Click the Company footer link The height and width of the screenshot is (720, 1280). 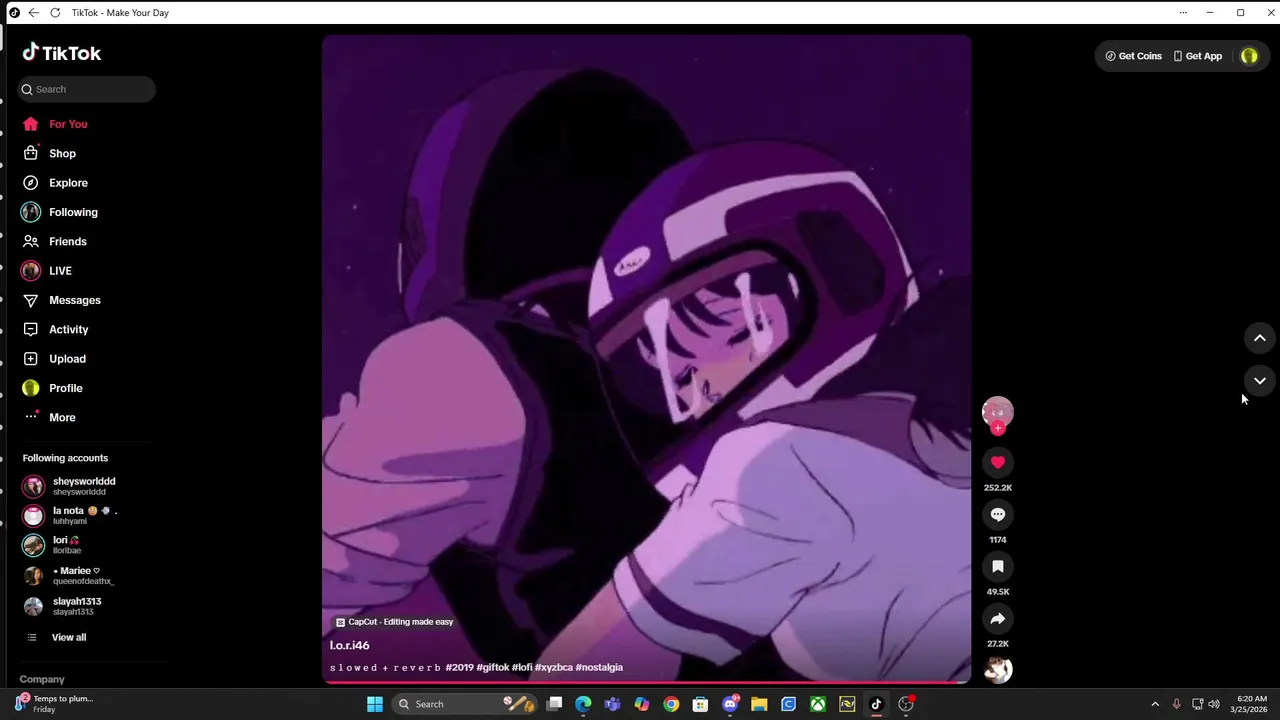(x=42, y=679)
